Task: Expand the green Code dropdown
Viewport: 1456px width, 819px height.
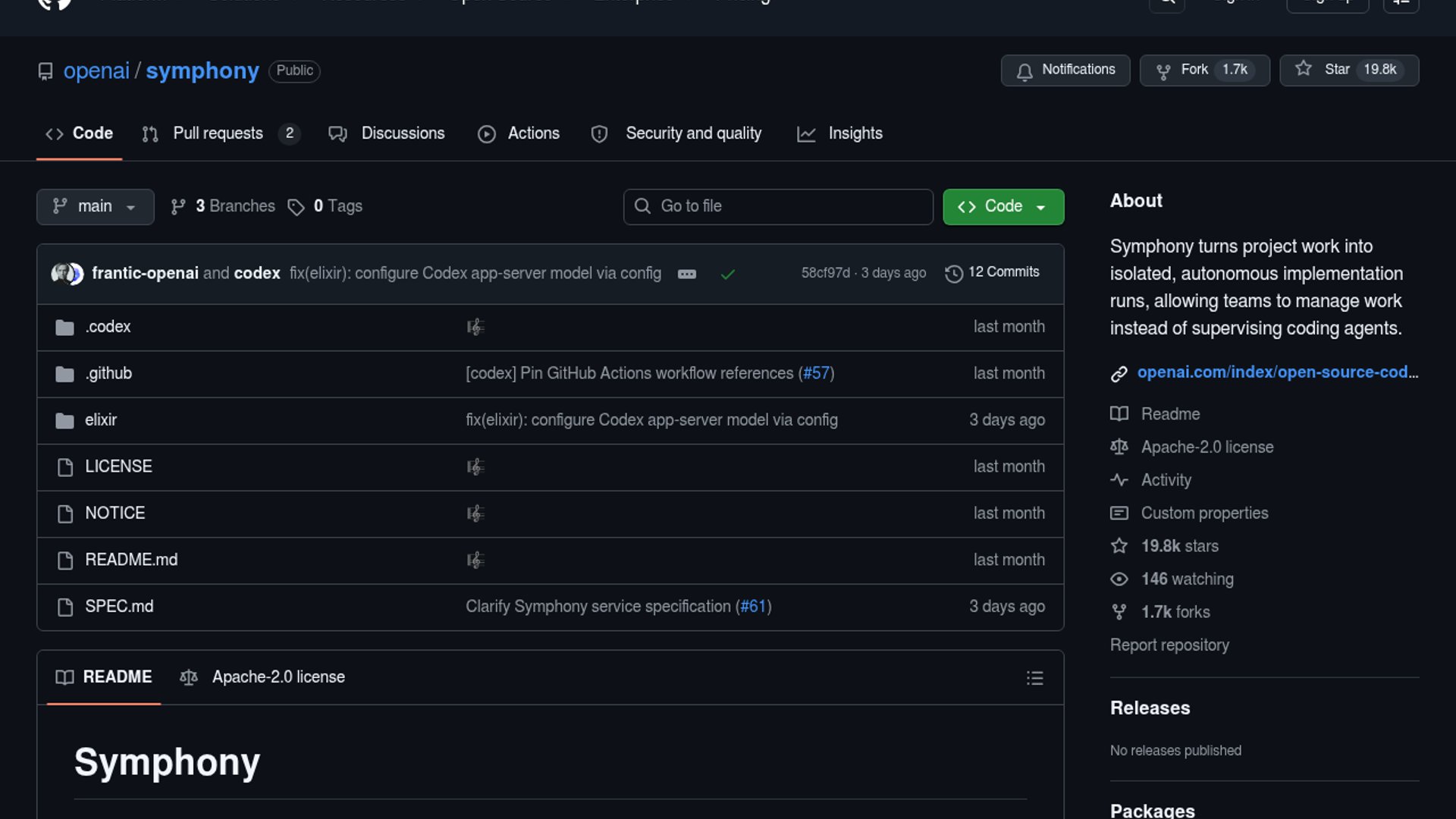Action: pyautogui.click(x=1003, y=206)
